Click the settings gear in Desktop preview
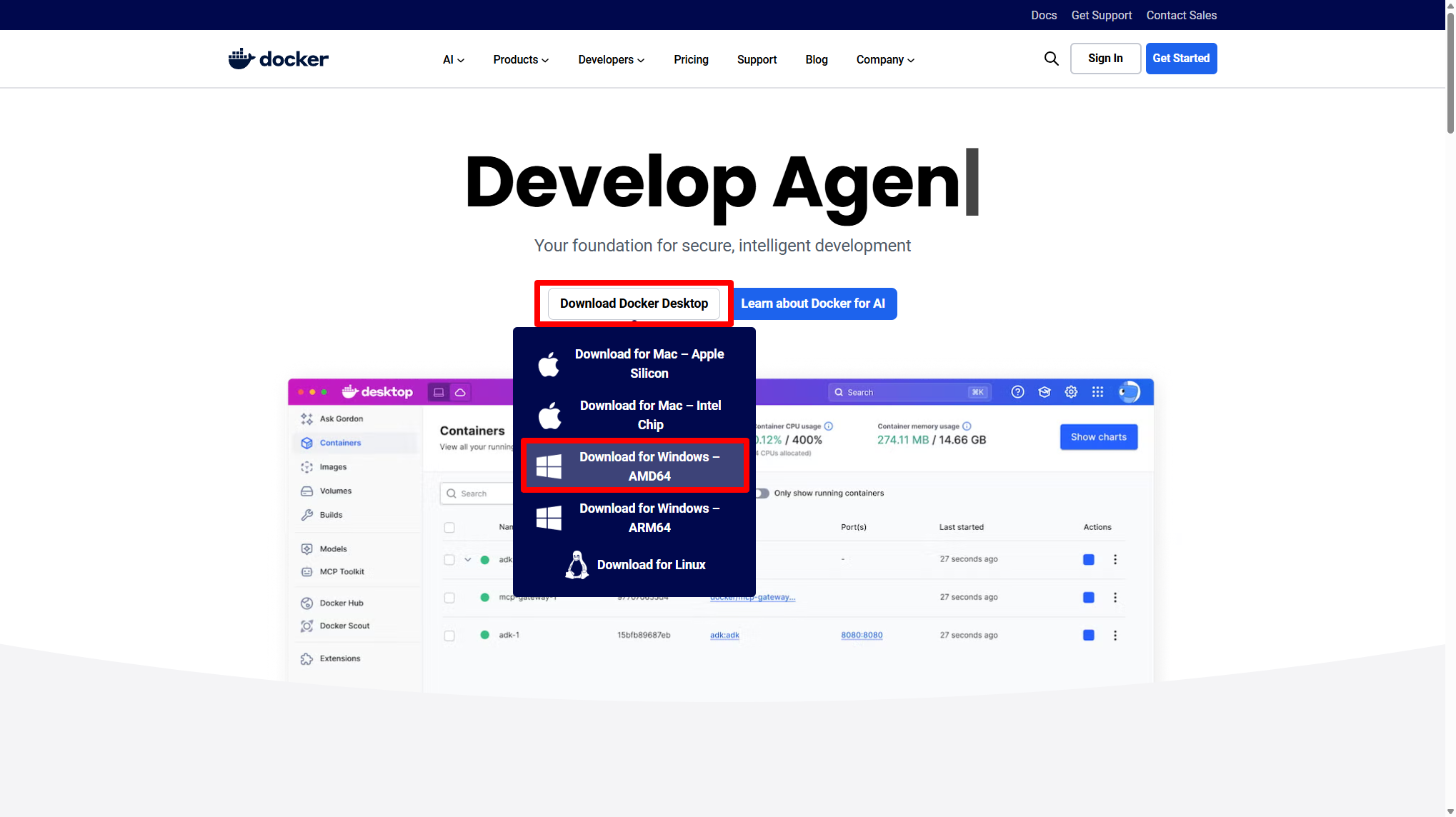 pyautogui.click(x=1071, y=392)
